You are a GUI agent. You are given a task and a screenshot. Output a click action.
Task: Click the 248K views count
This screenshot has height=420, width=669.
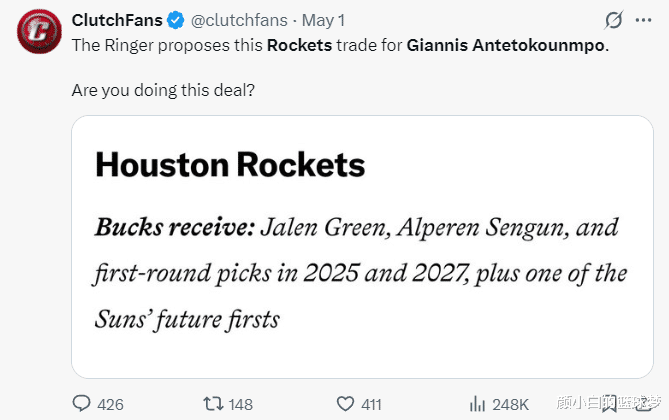click(x=511, y=404)
